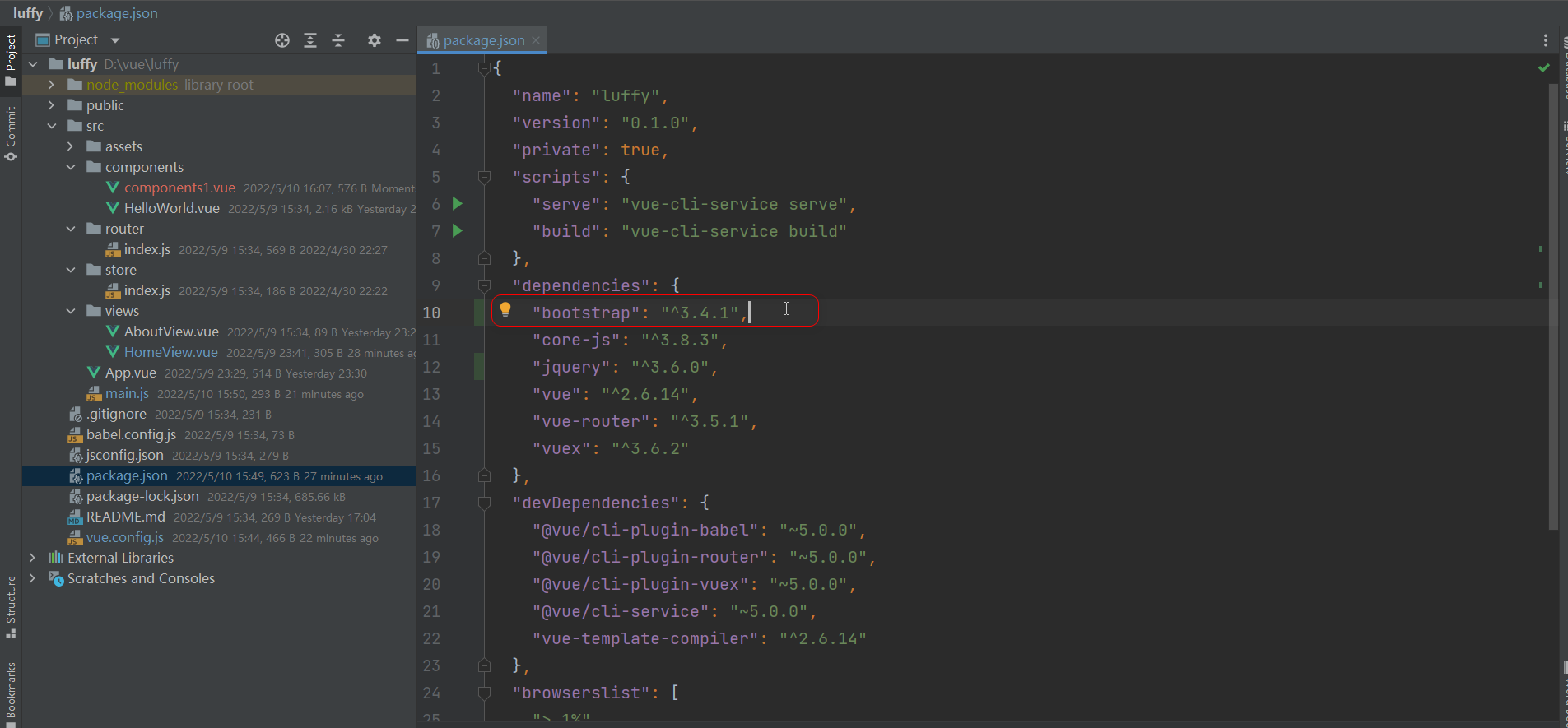The image size is (1568, 728).
Task: Click the "@vue/cli-service" devDependency text
Action: (x=620, y=611)
